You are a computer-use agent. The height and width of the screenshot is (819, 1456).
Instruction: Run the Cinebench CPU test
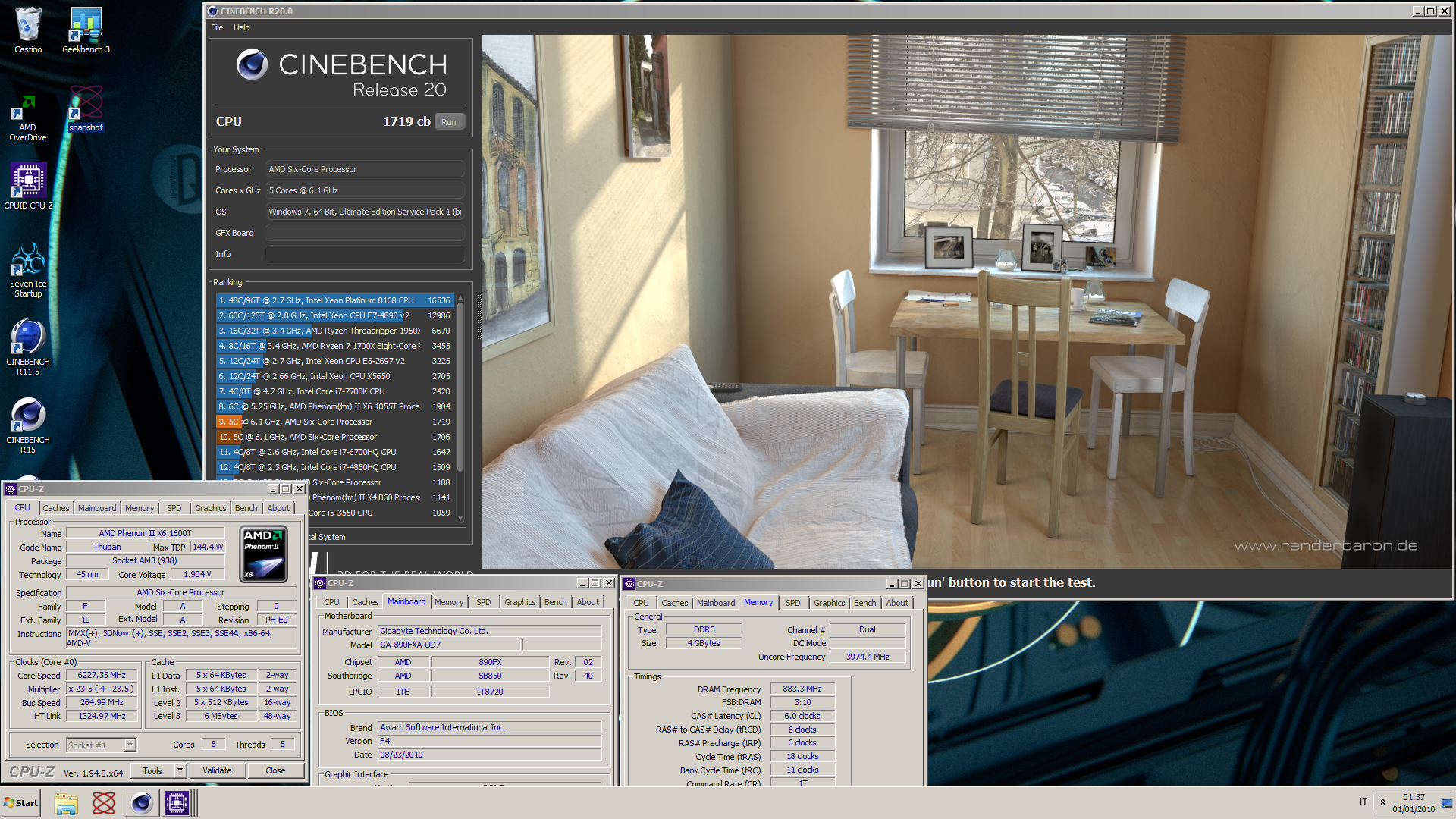click(449, 122)
